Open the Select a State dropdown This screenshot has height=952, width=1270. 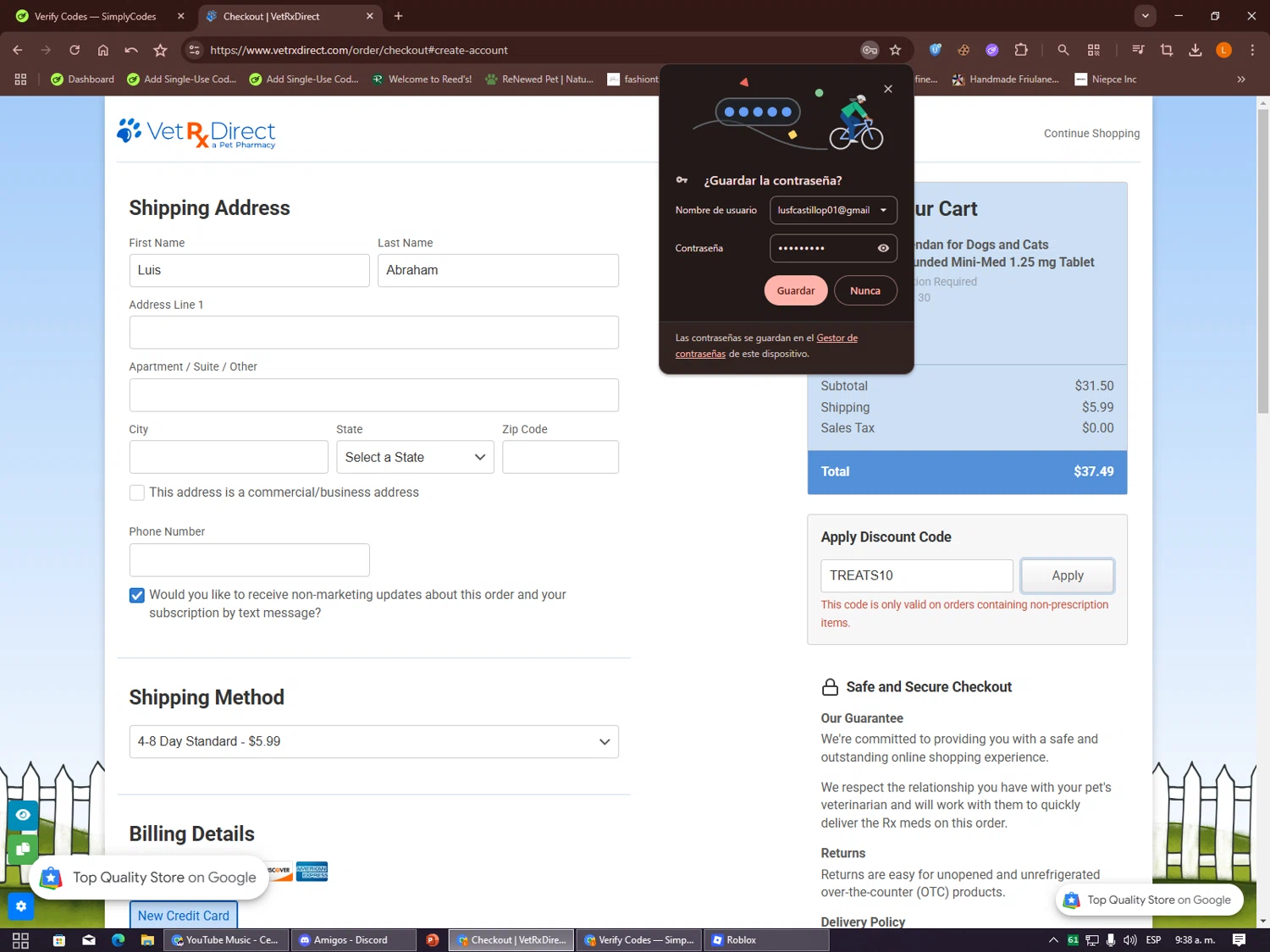(x=415, y=457)
